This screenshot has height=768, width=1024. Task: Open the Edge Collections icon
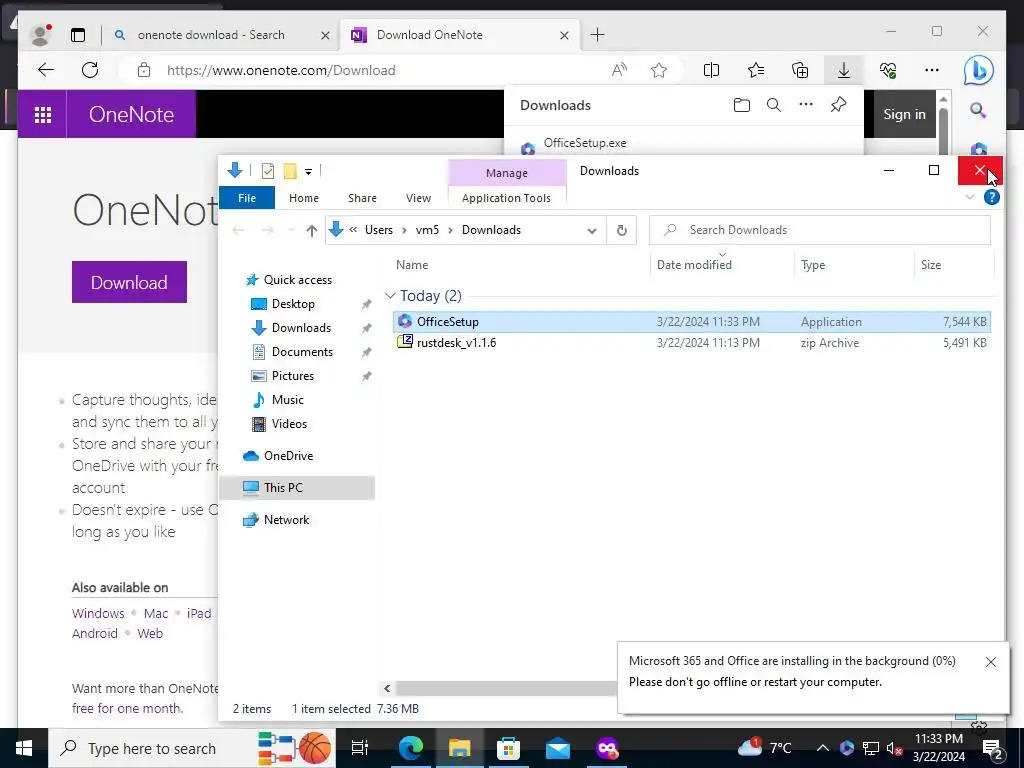[800, 70]
